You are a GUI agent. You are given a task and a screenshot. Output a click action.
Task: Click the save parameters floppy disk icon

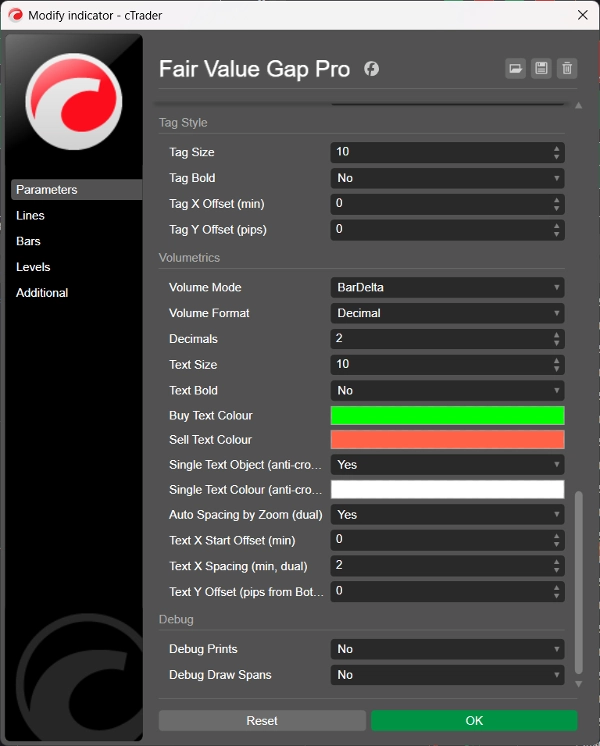click(x=541, y=68)
